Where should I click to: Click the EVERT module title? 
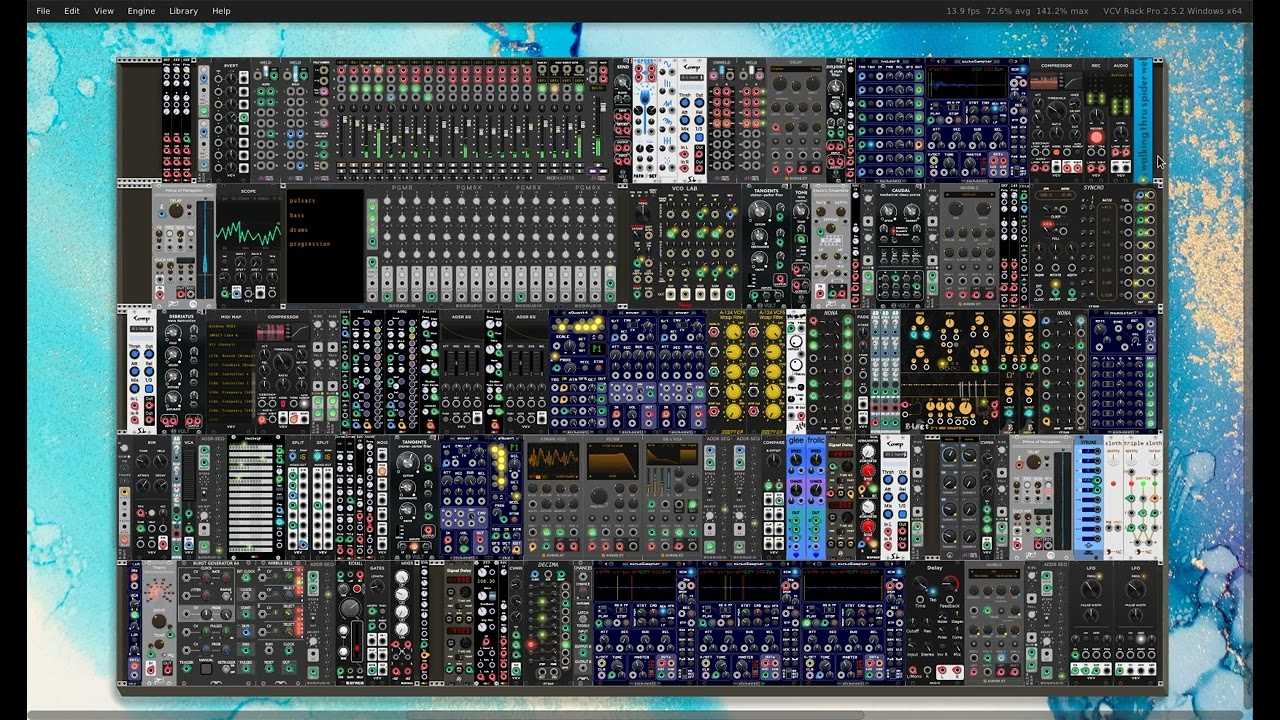232,65
